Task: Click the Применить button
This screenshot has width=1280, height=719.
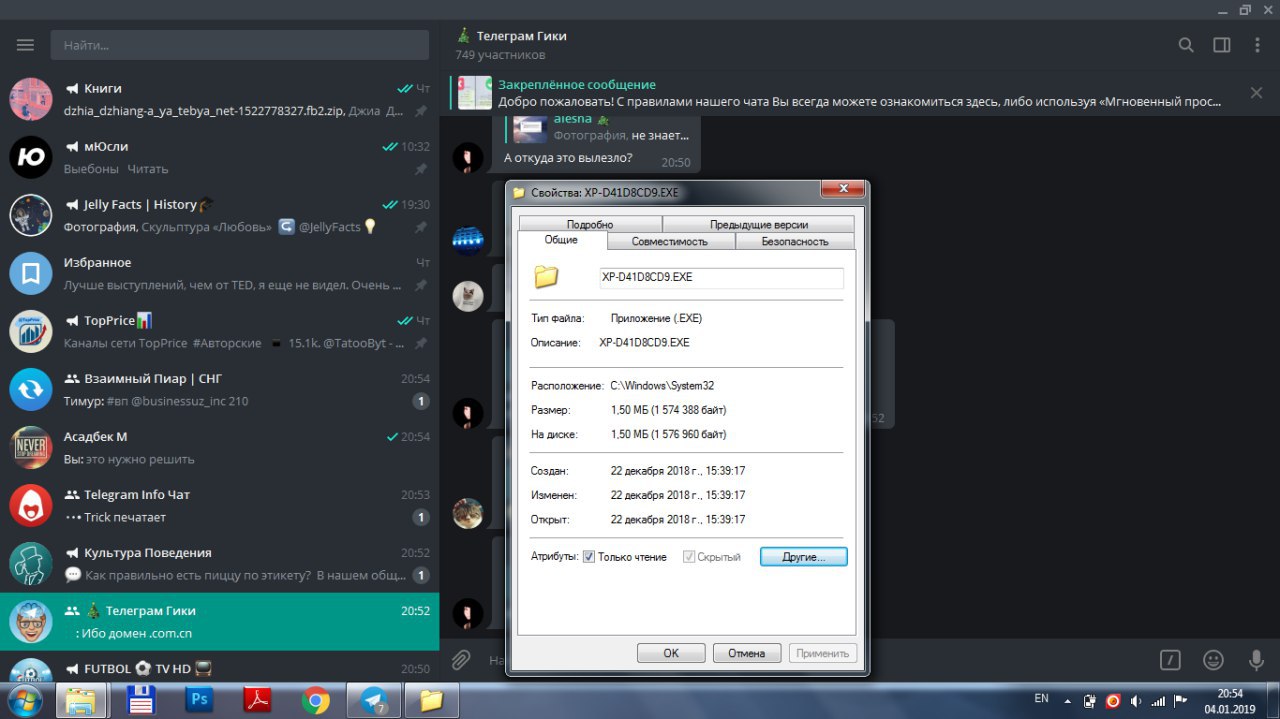Action: tap(823, 653)
